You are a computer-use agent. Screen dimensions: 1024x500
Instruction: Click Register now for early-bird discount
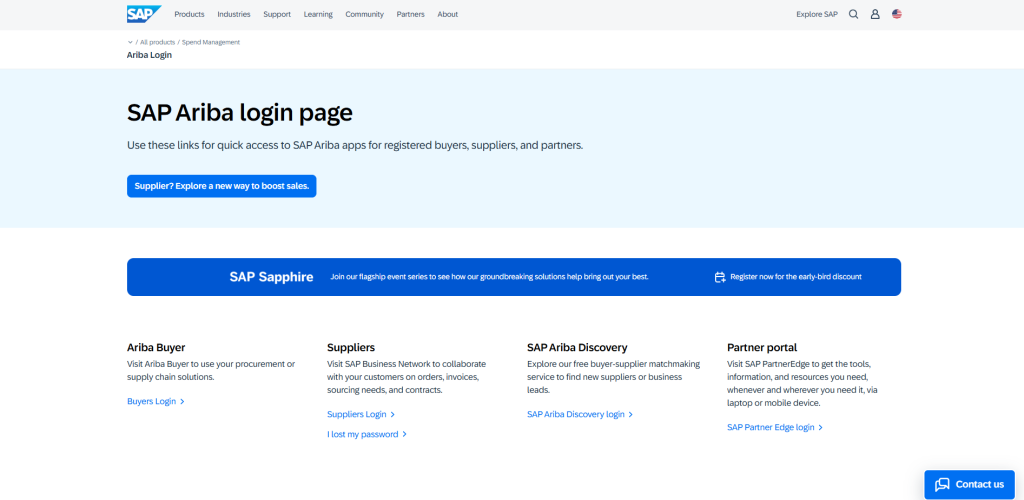coord(795,277)
